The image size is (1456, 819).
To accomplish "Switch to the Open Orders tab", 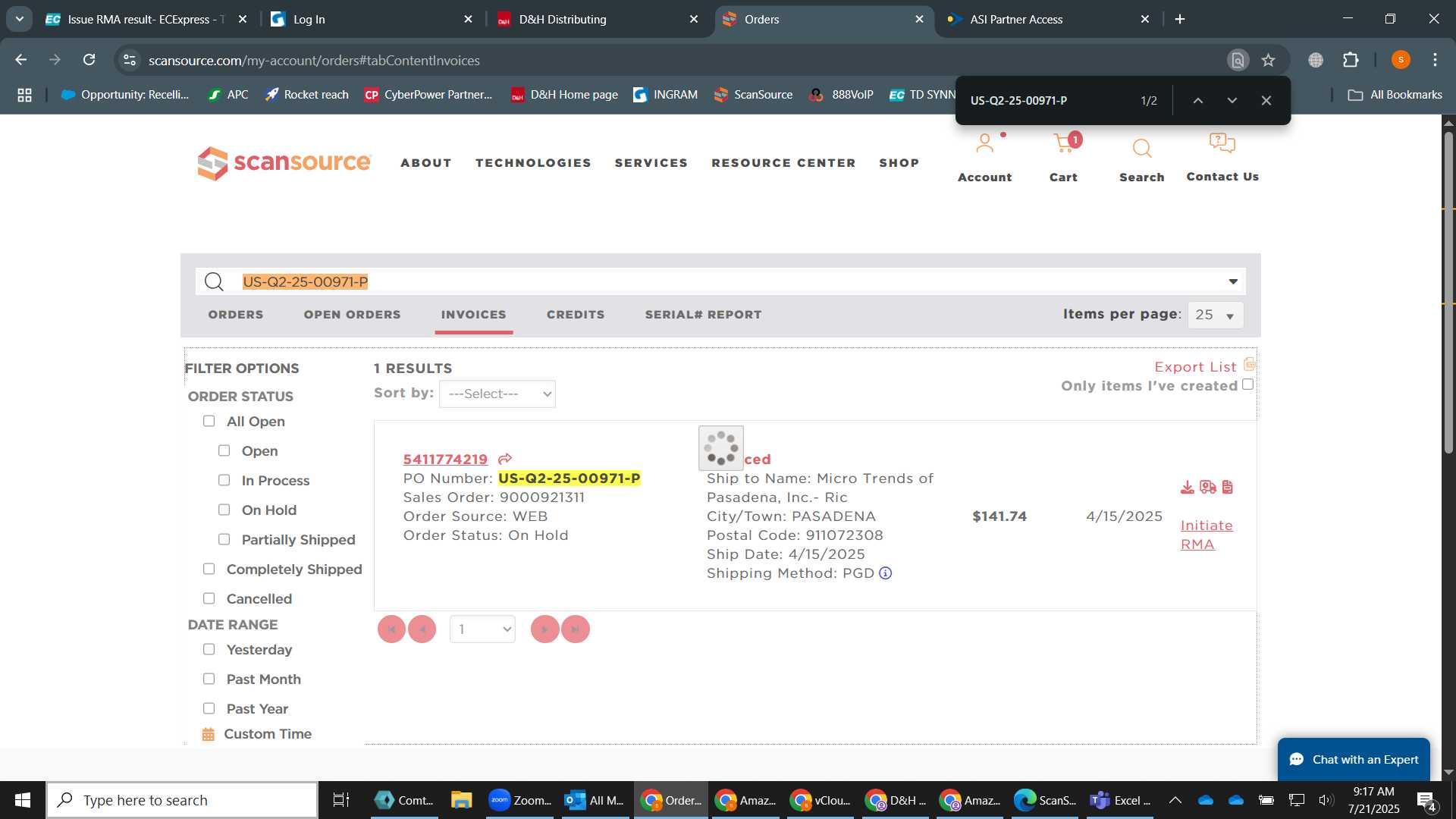I will pos(353,315).
